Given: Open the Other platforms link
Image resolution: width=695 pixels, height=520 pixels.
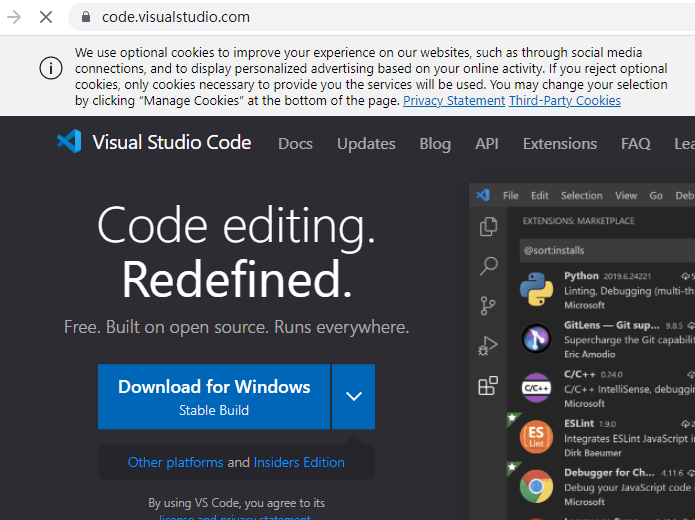Looking at the screenshot, I should coord(176,462).
